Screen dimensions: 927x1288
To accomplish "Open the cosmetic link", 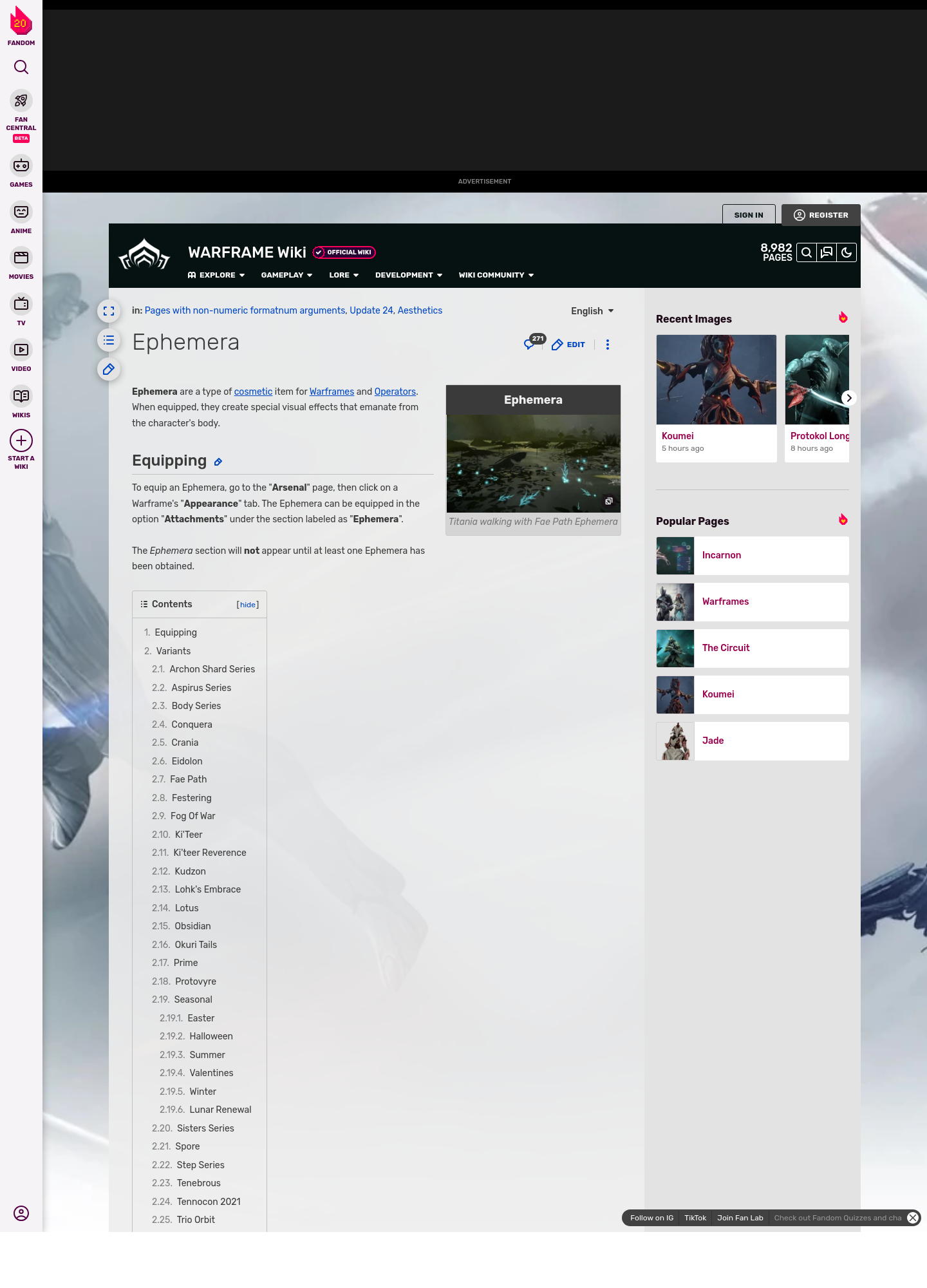I will tap(253, 392).
